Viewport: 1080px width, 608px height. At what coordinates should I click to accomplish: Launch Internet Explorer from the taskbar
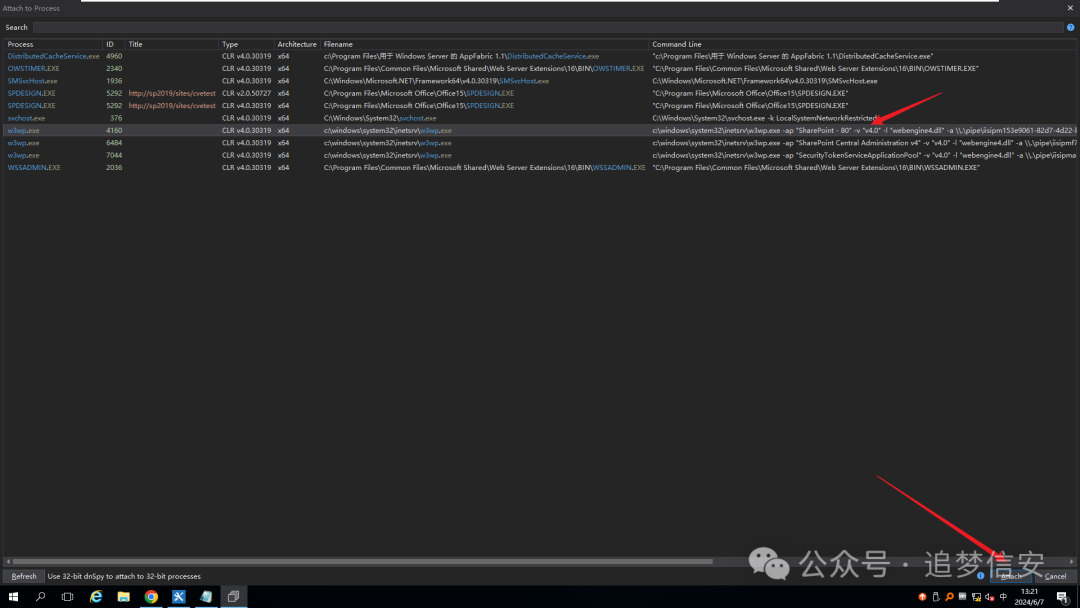point(96,596)
